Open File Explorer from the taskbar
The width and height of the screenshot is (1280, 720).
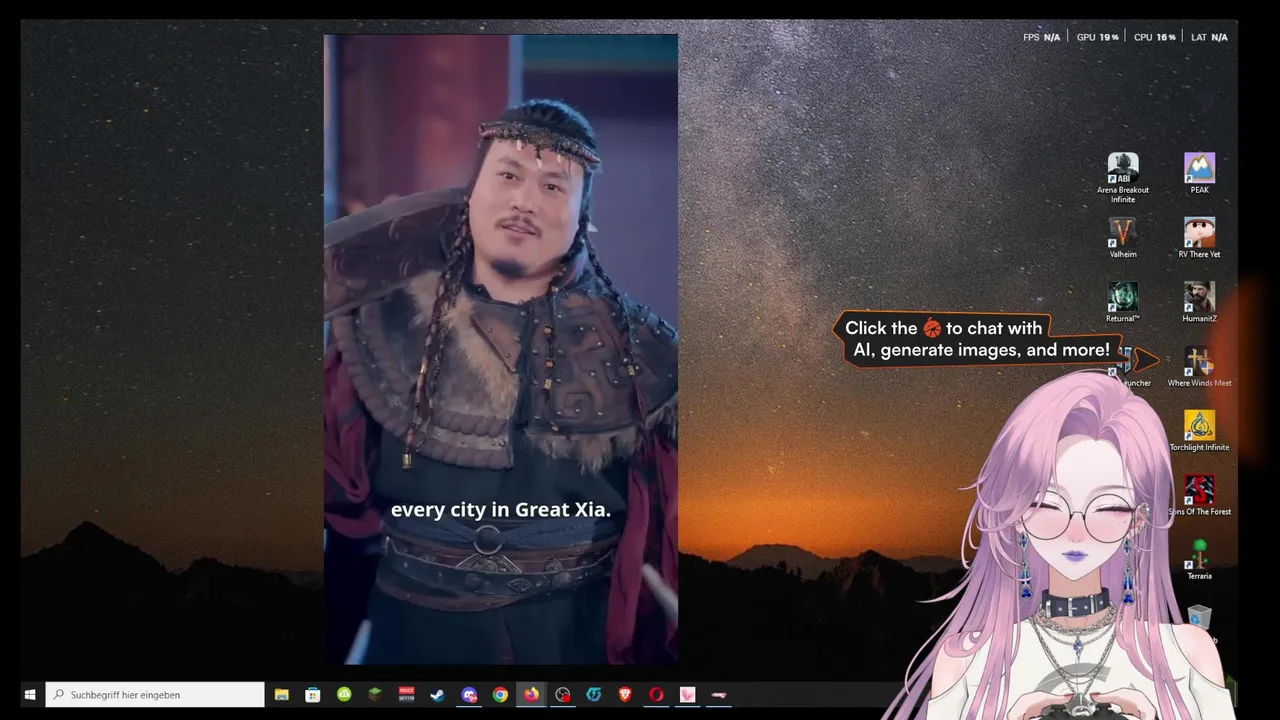pos(282,694)
